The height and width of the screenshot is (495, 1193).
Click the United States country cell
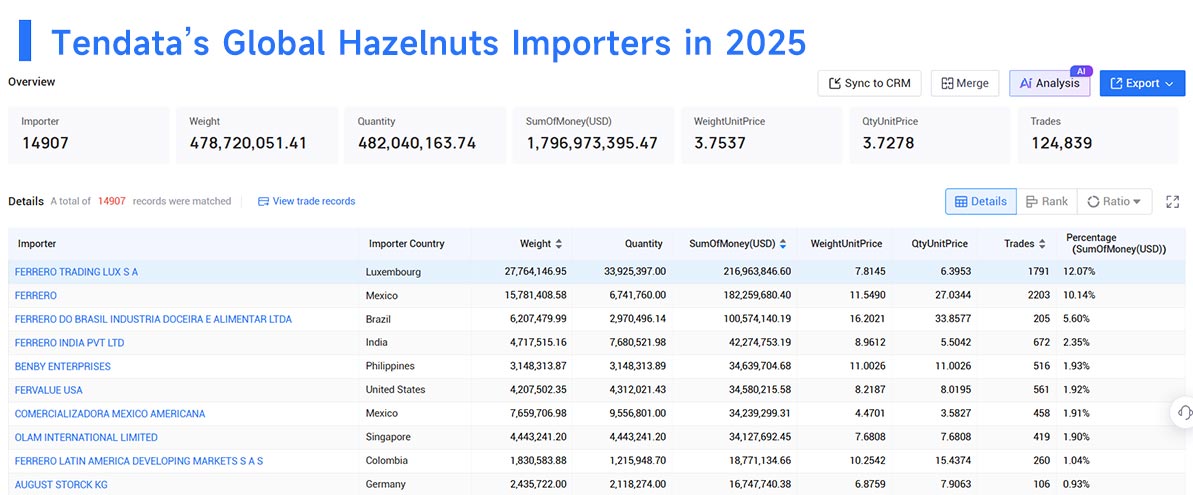coord(396,390)
